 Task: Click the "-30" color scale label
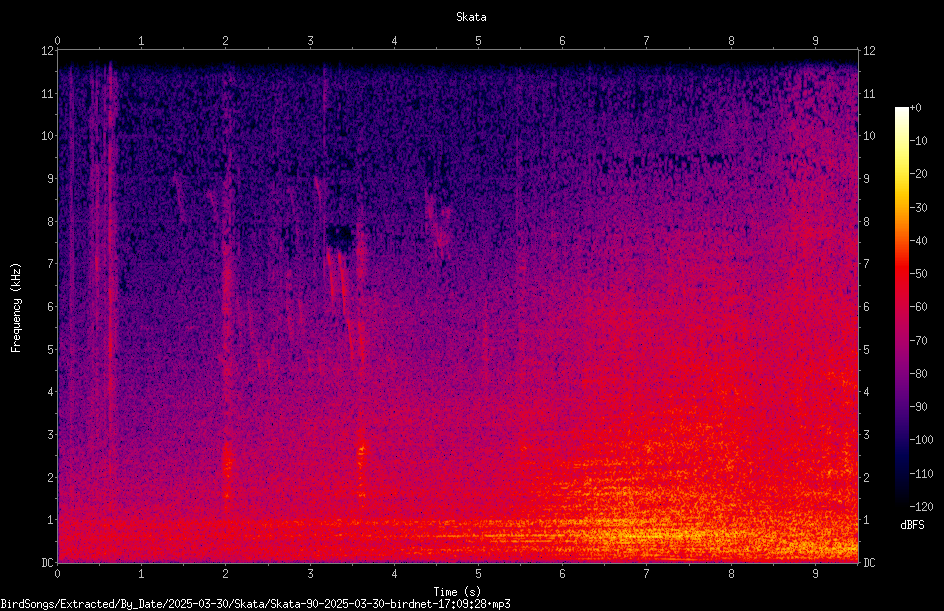point(918,208)
